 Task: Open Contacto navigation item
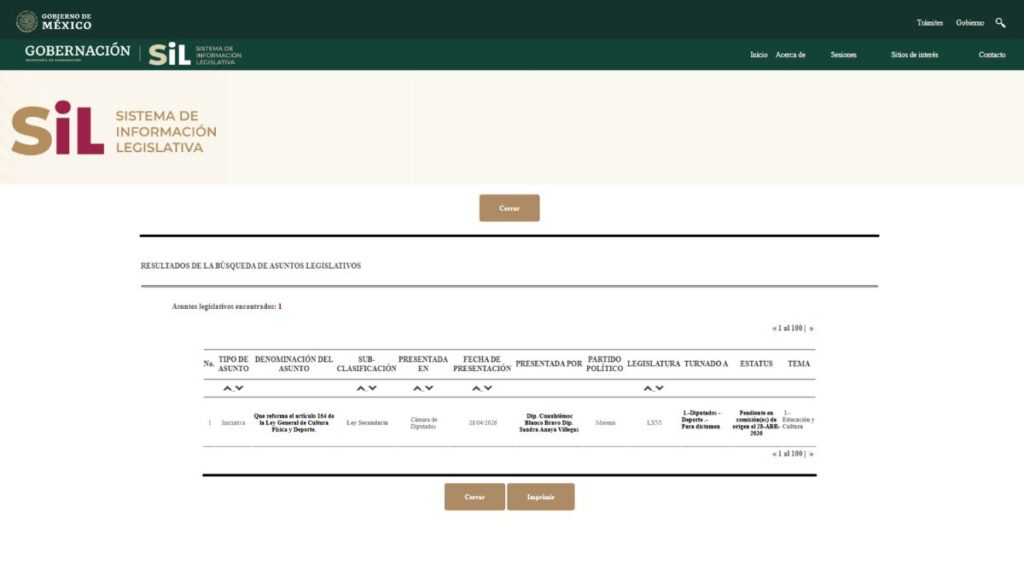pos(991,55)
